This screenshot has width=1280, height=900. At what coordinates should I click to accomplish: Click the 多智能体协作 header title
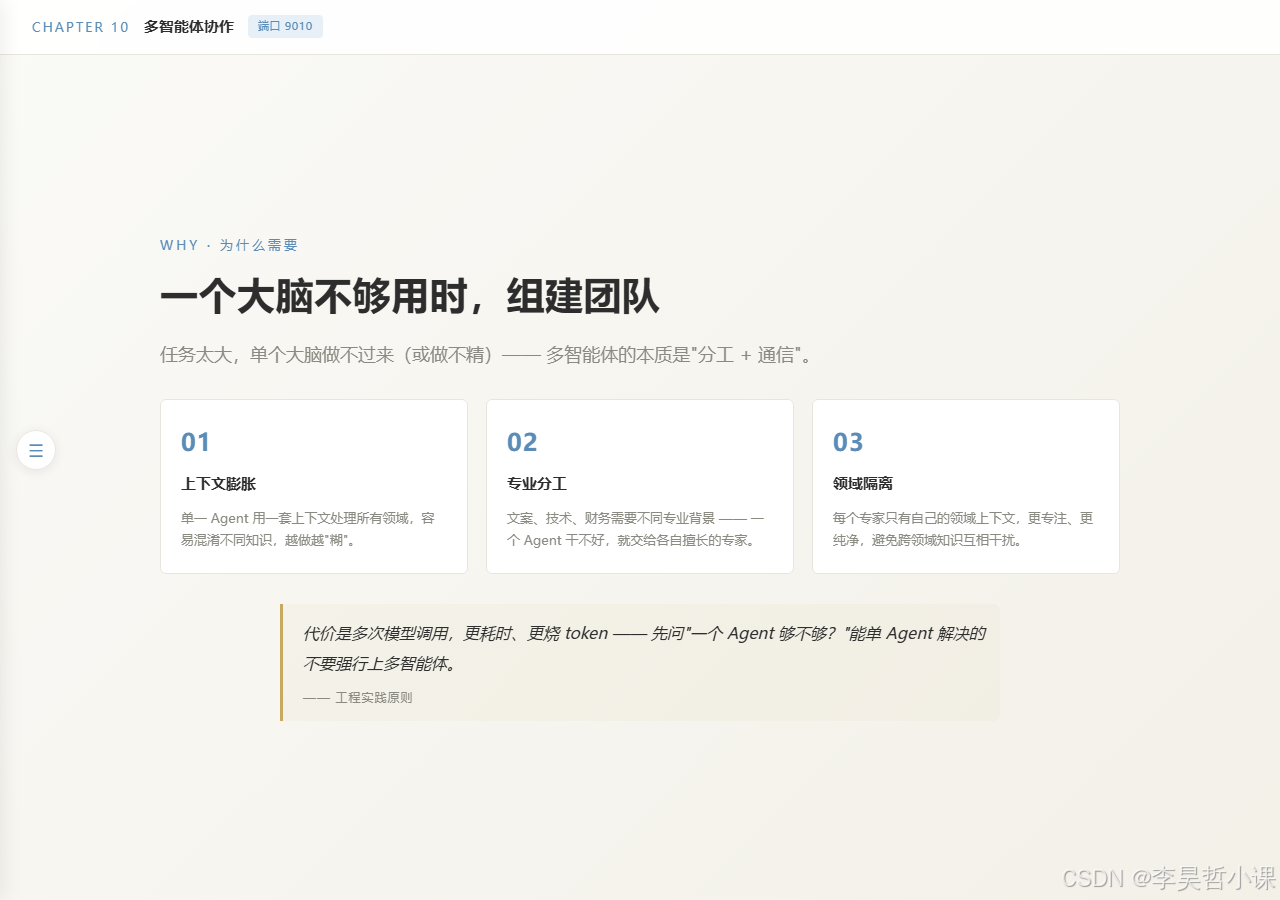[189, 27]
